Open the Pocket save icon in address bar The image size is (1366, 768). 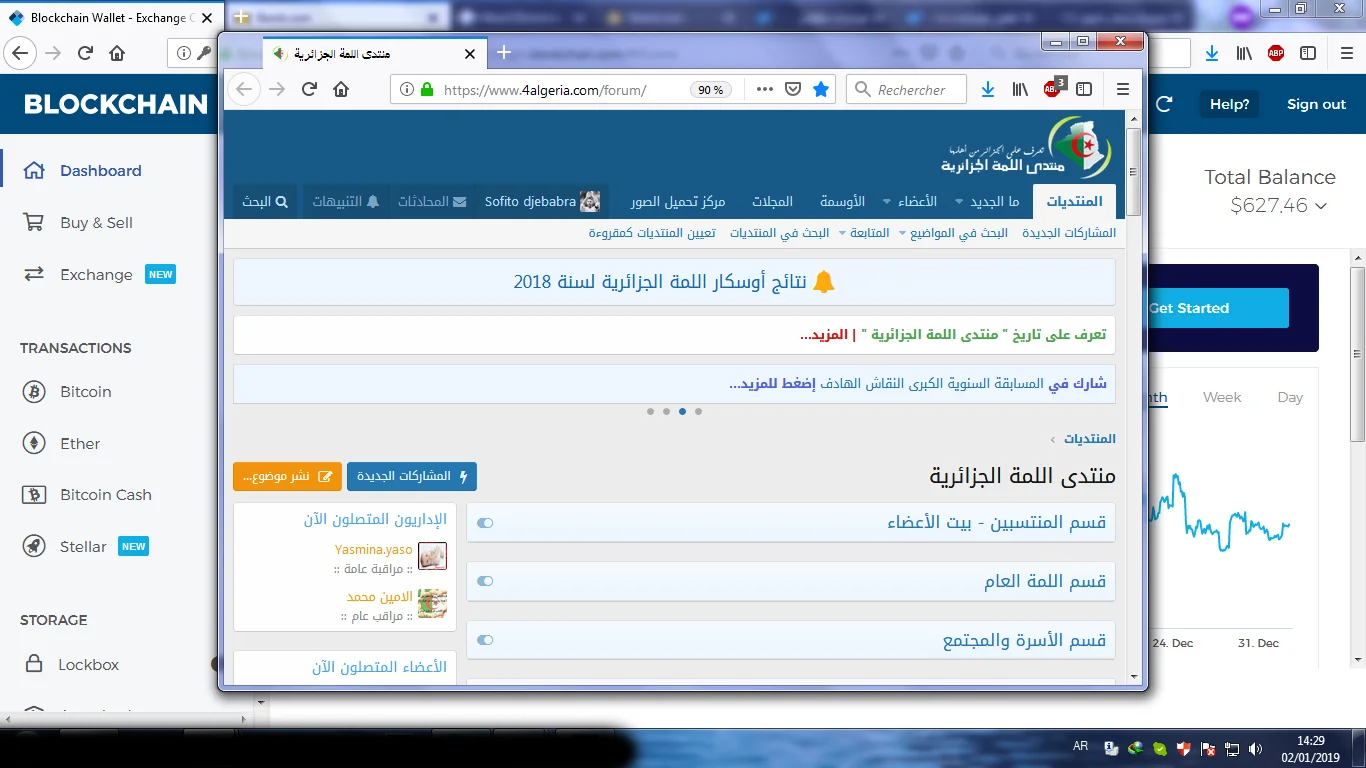tap(793, 90)
